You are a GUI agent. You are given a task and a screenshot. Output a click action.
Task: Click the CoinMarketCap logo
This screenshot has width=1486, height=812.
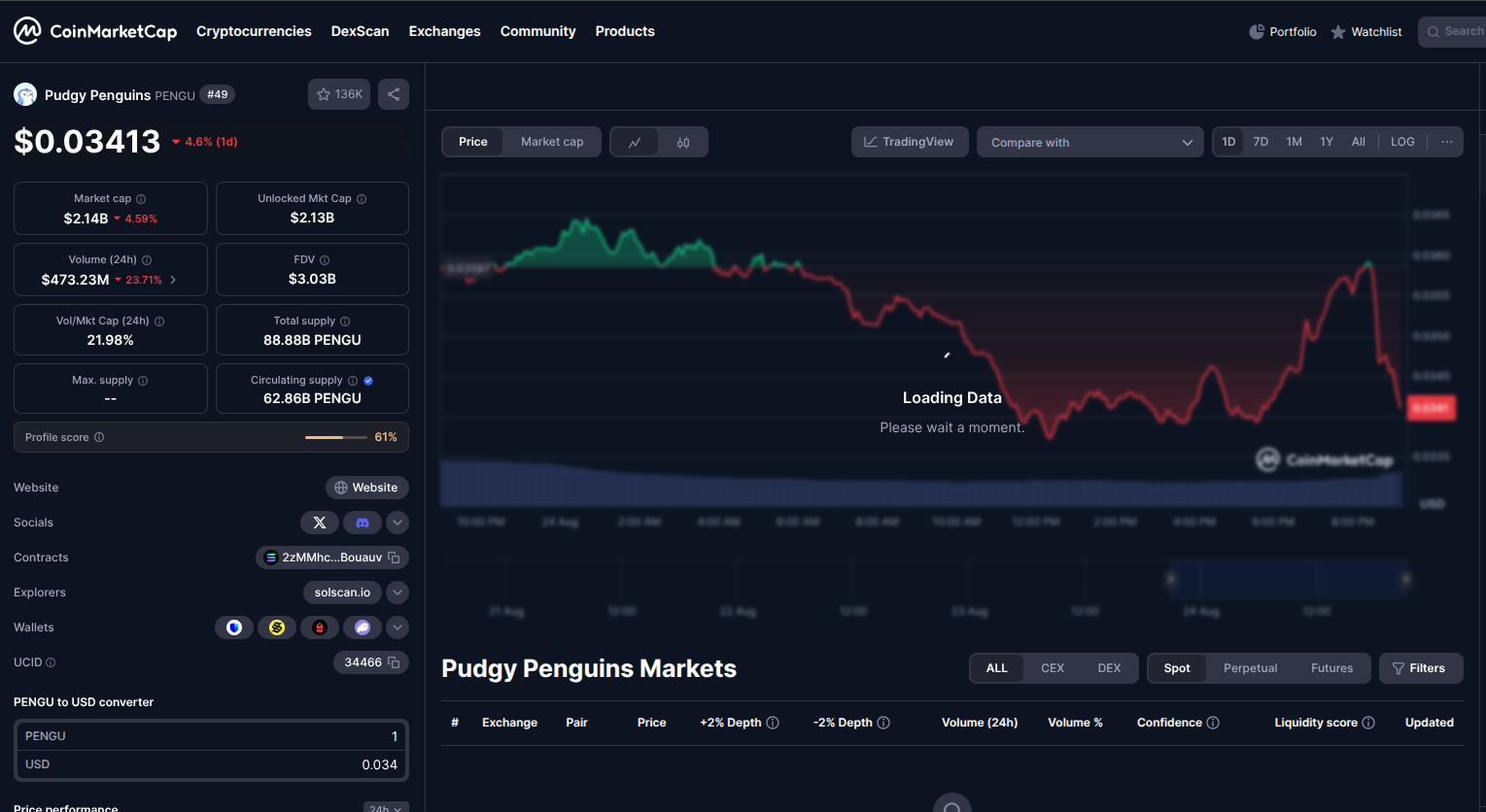click(95, 31)
